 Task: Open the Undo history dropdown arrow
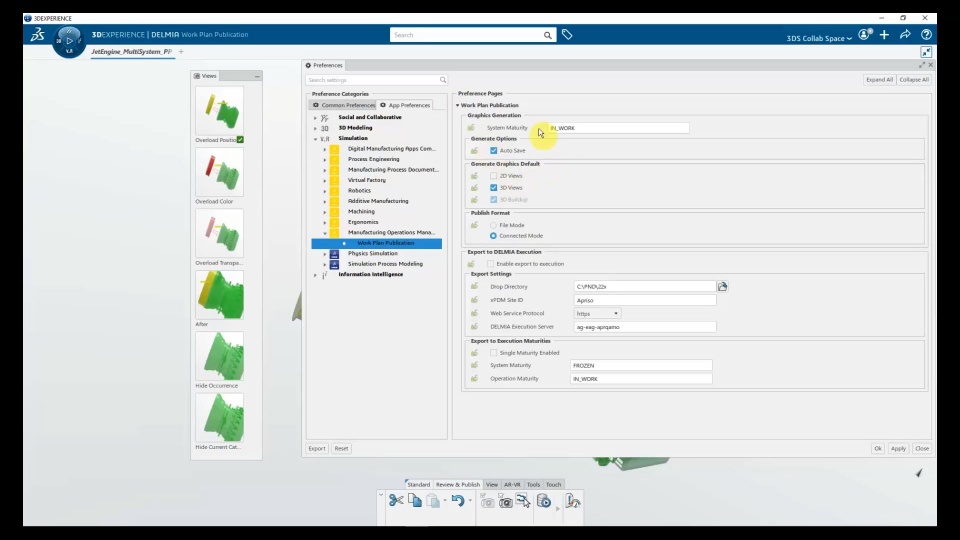(x=470, y=501)
